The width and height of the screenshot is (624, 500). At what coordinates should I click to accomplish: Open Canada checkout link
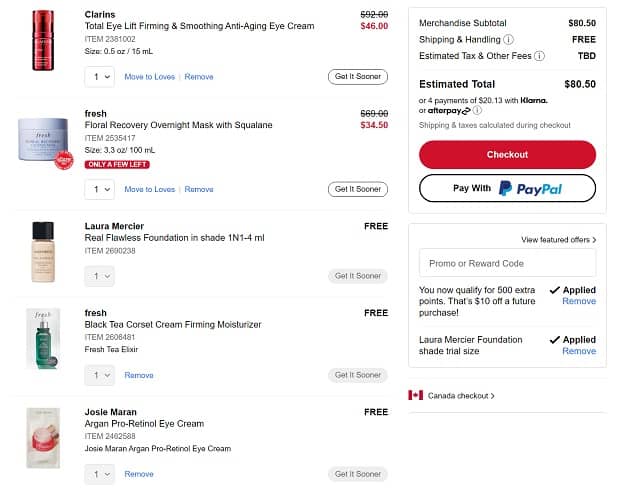461,396
